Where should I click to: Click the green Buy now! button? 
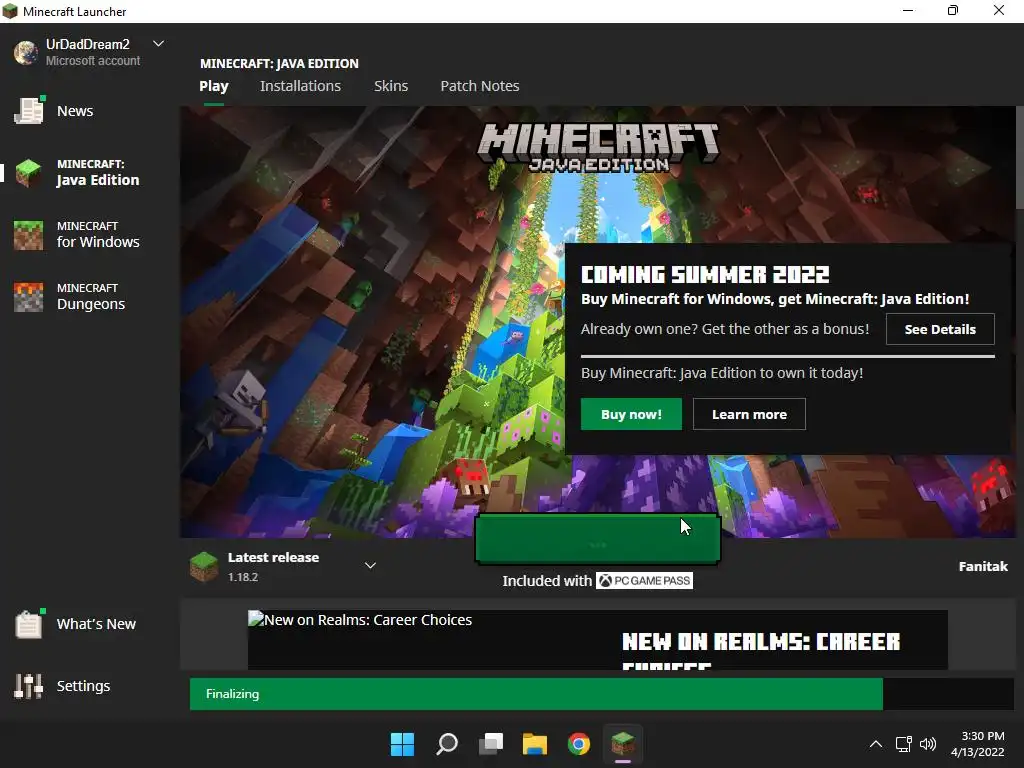pyautogui.click(x=632, y=414)
